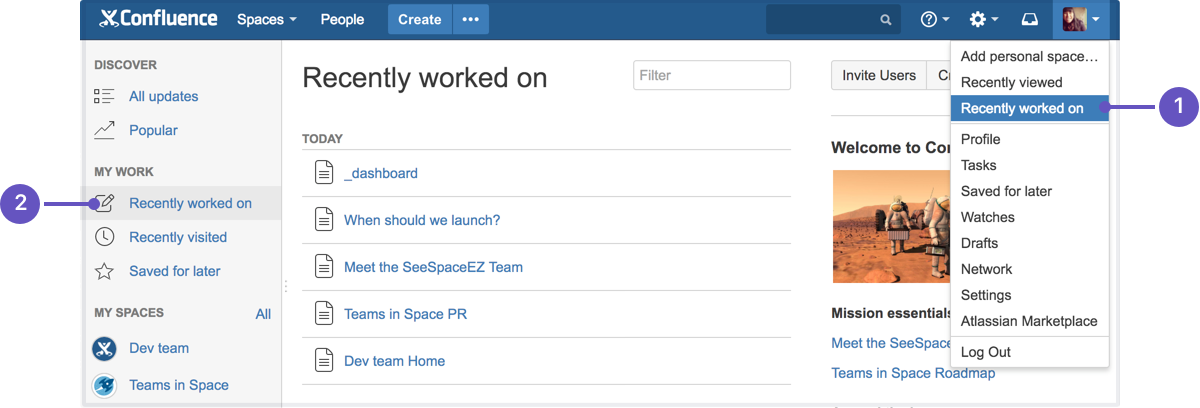Image resolution: width=1200 pixels, height=408 pixels.
Task: Open the notifications inbox tray icon
Action: pyautogui.click(x=1029, y=19)
